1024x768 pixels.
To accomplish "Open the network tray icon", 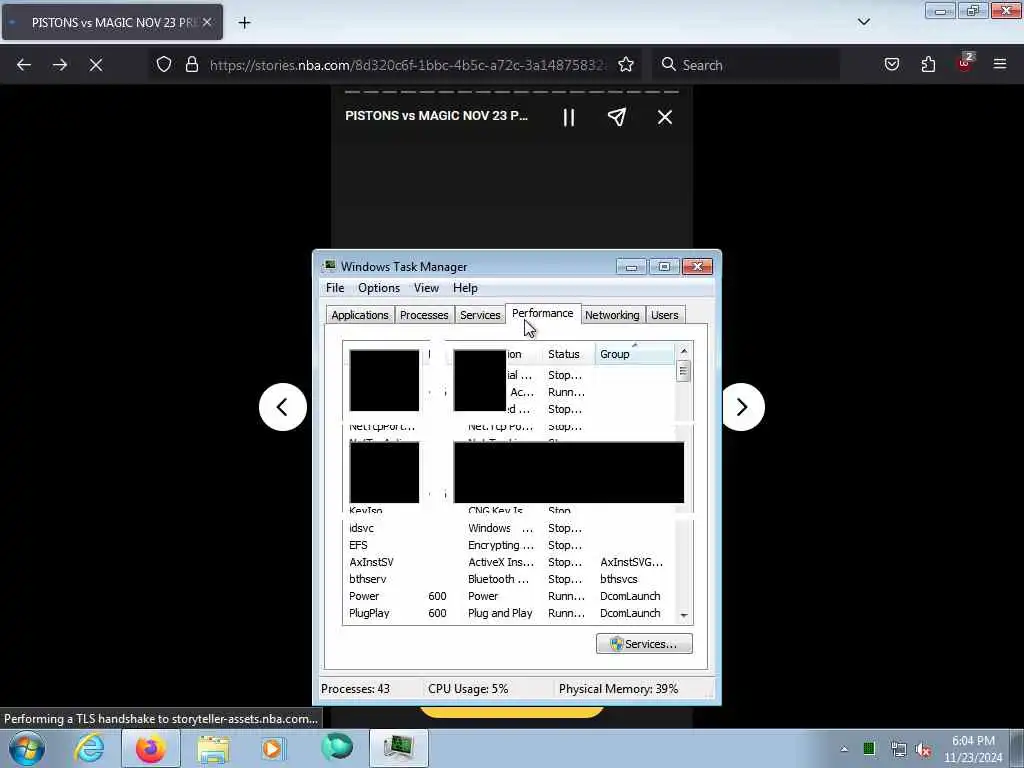I will tap(899, 749).
